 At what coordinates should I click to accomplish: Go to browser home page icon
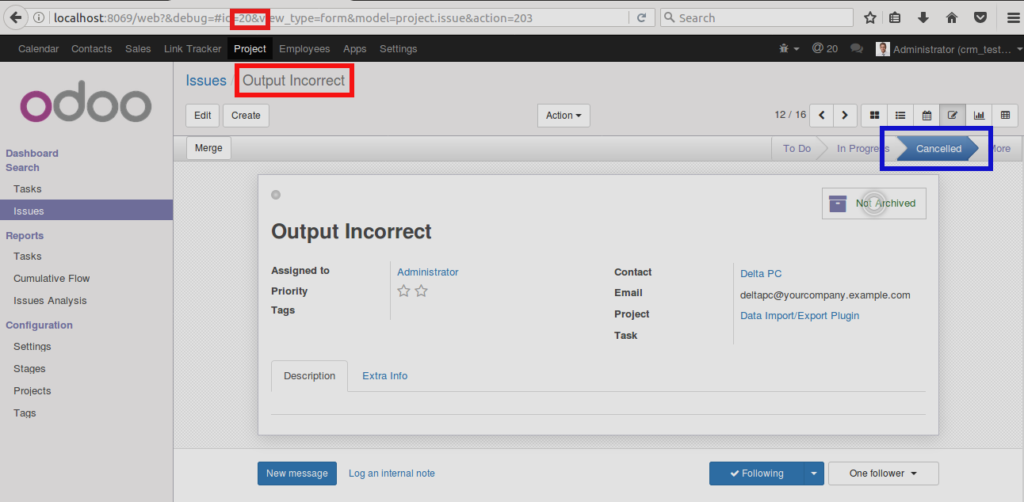[x=952, y=18]
